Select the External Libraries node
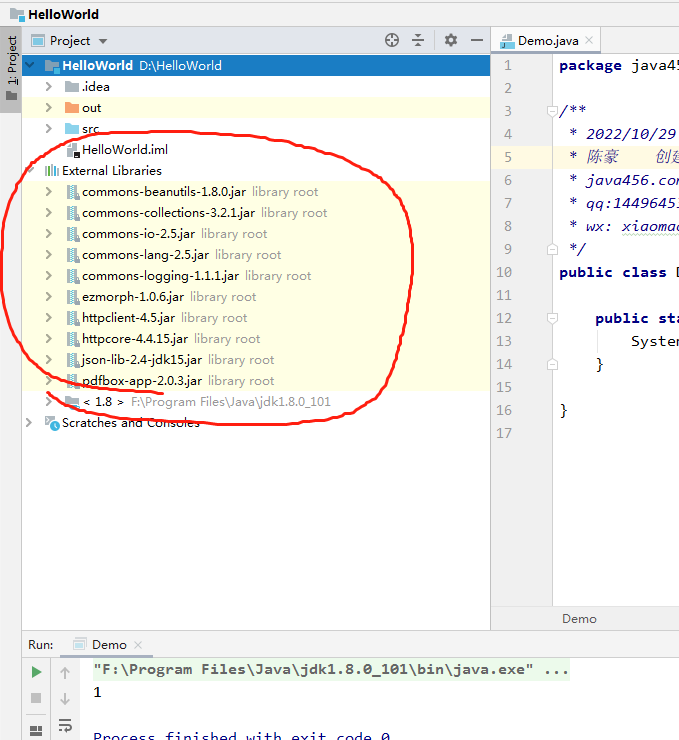Screen dimensions: 679x740 coord(112,171)
